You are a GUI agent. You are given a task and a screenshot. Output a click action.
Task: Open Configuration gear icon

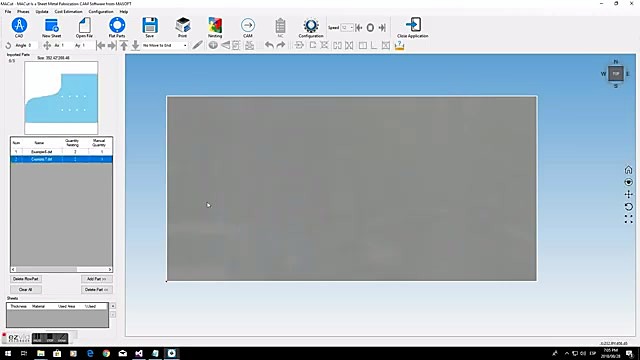(311, 26)
